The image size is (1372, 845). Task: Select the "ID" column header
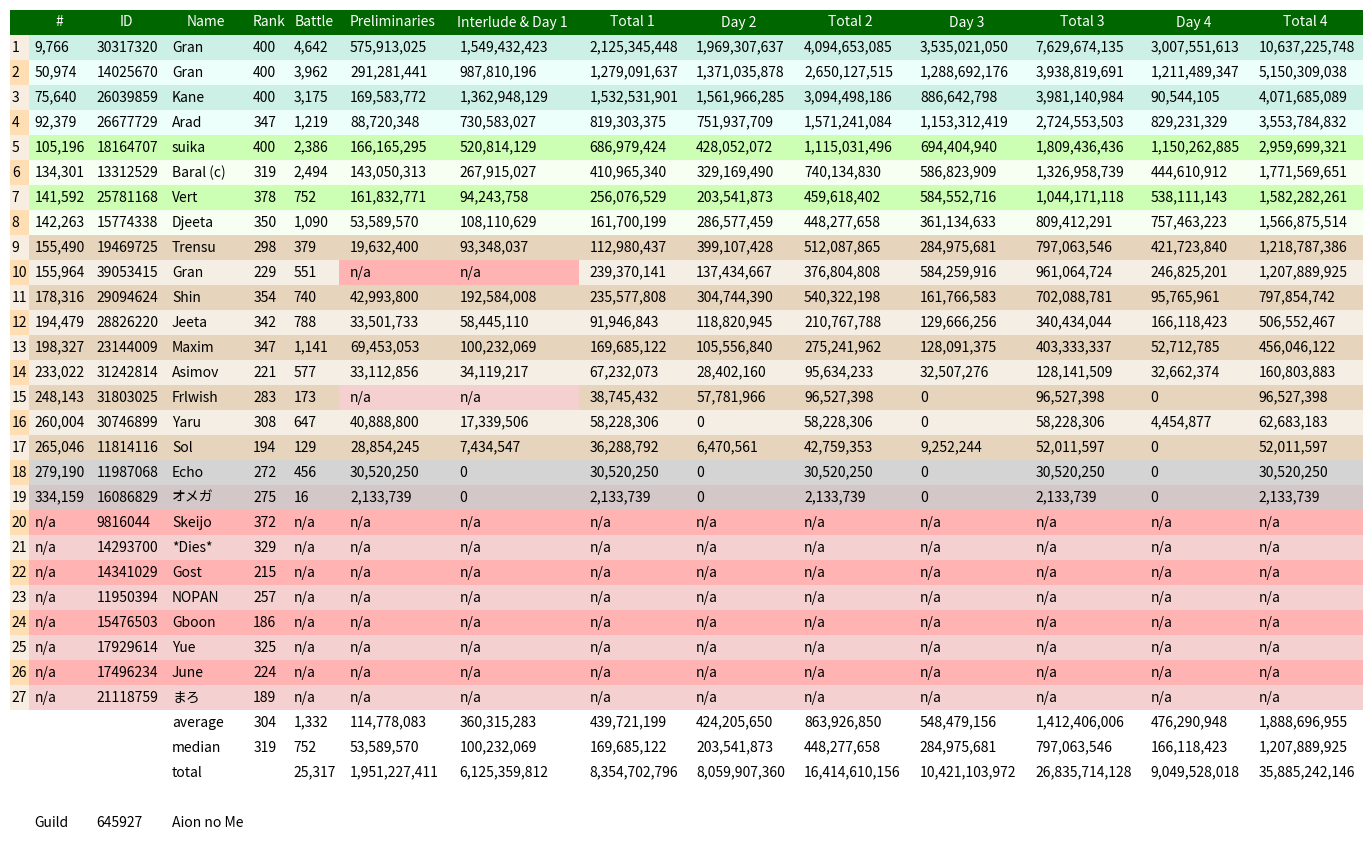pos(126,21)
